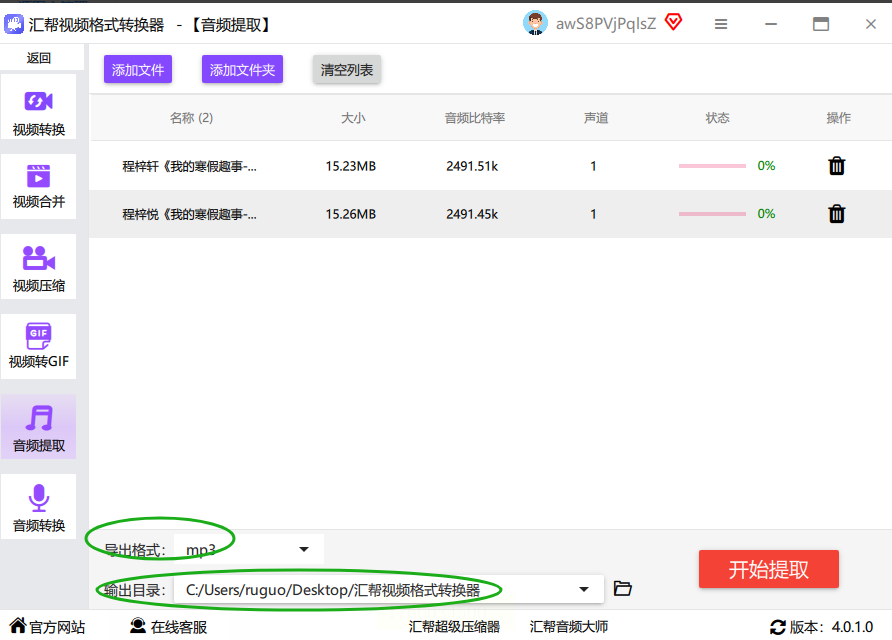Click the 添加文件夹 button
This screenshot has height=640, width=892.
[x=242, y=69]
